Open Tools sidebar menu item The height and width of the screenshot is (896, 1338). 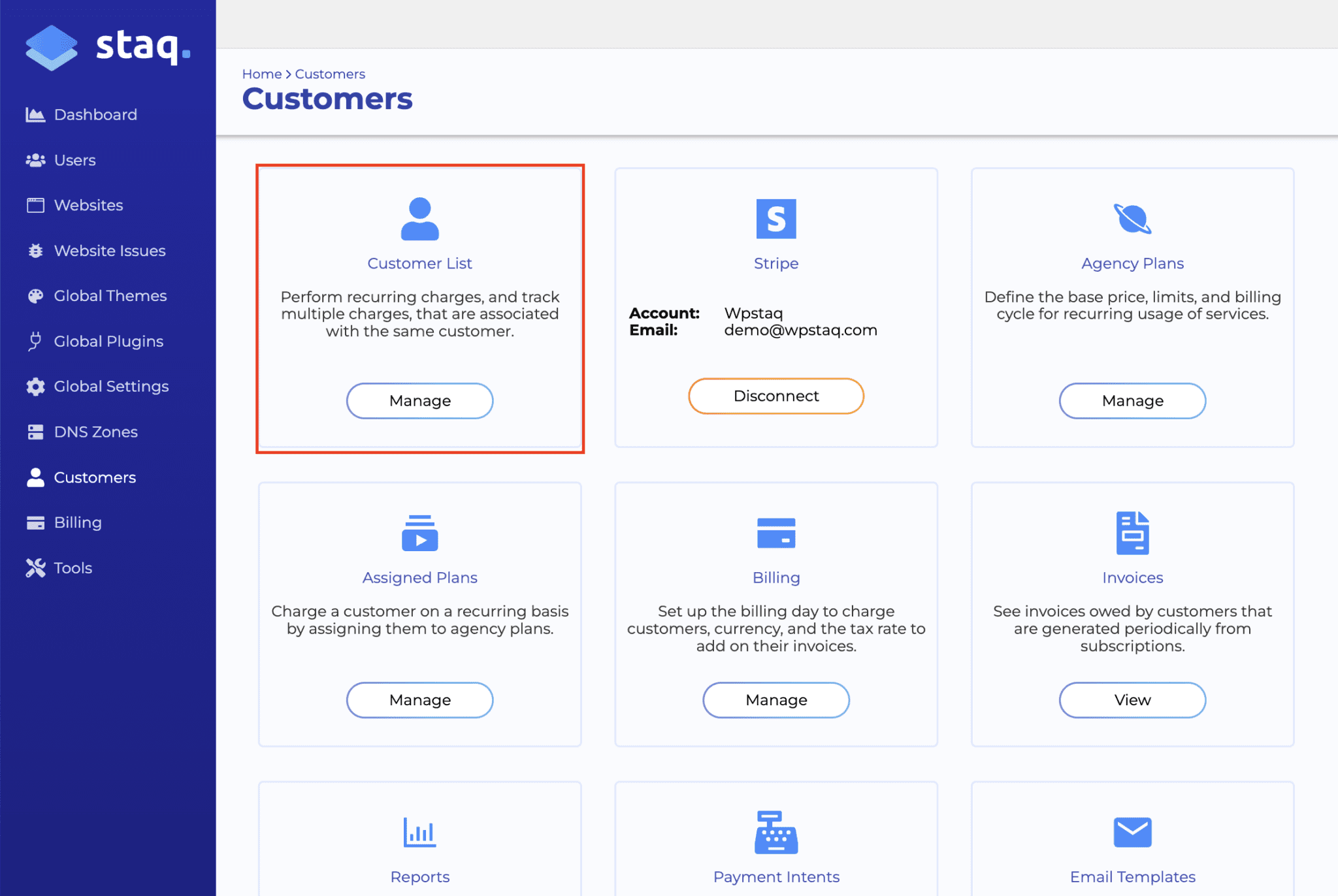pyautogui.click(x=73, y=568)
